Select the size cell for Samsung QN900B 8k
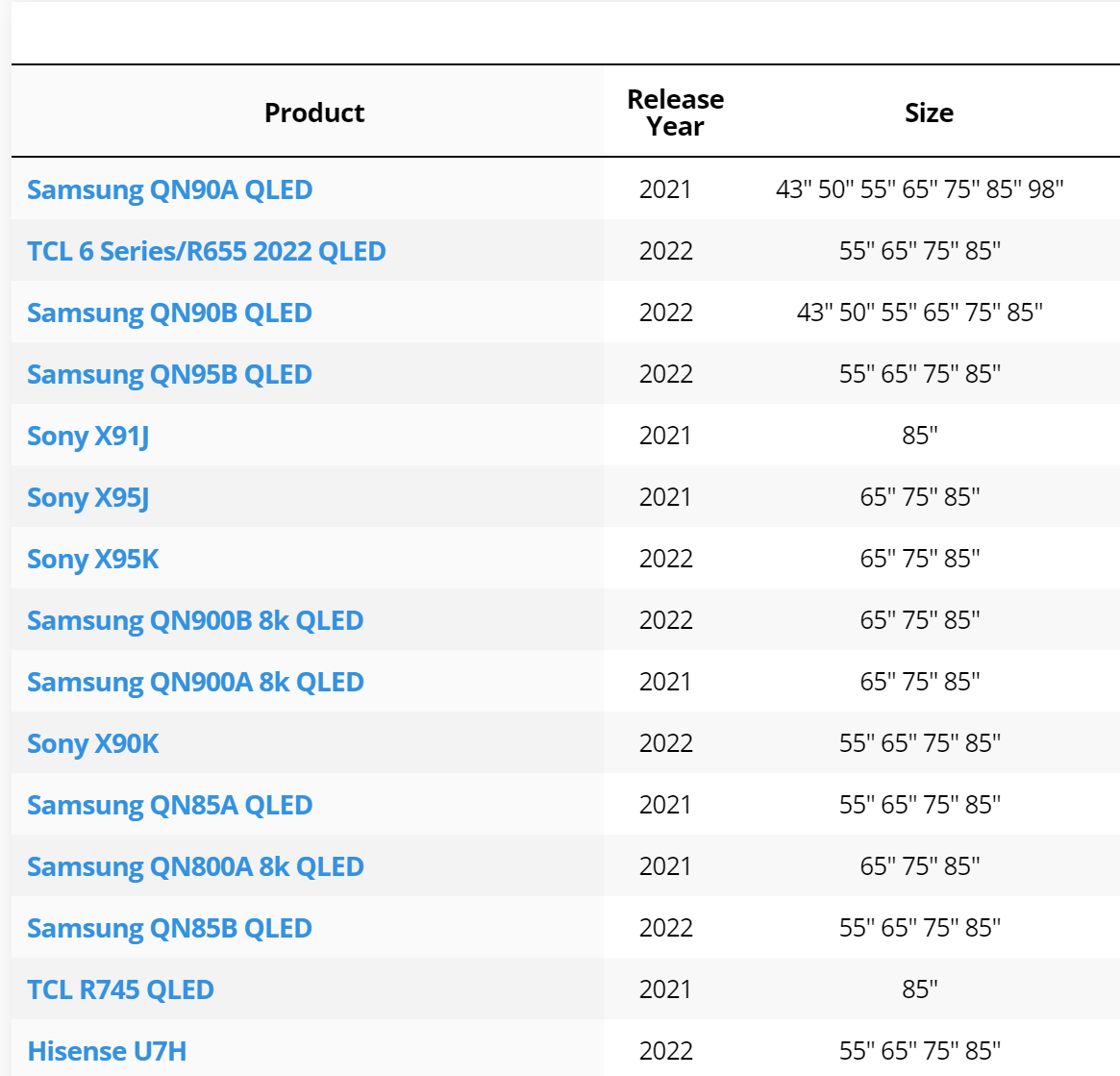 click(x=920, y=619)
